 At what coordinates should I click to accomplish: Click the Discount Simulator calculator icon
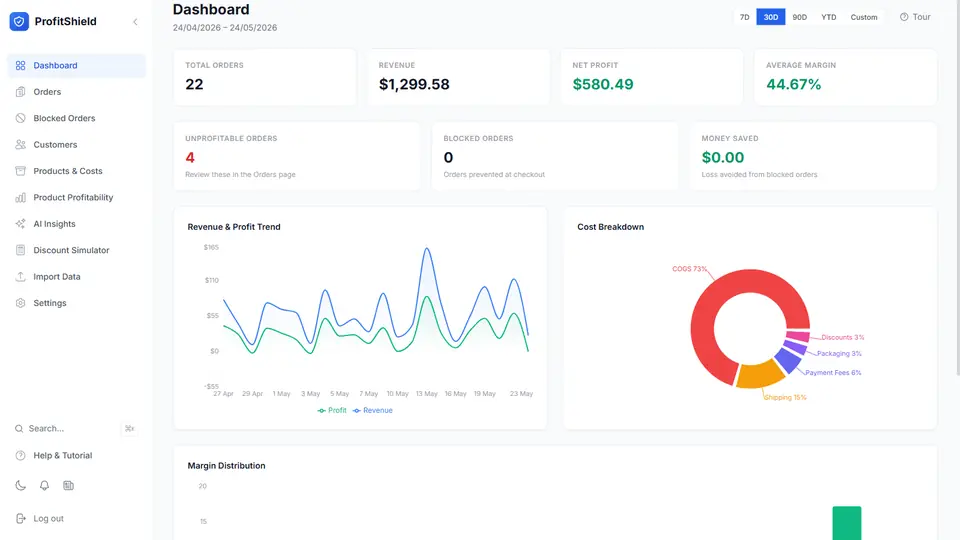[x=20, y=250]
